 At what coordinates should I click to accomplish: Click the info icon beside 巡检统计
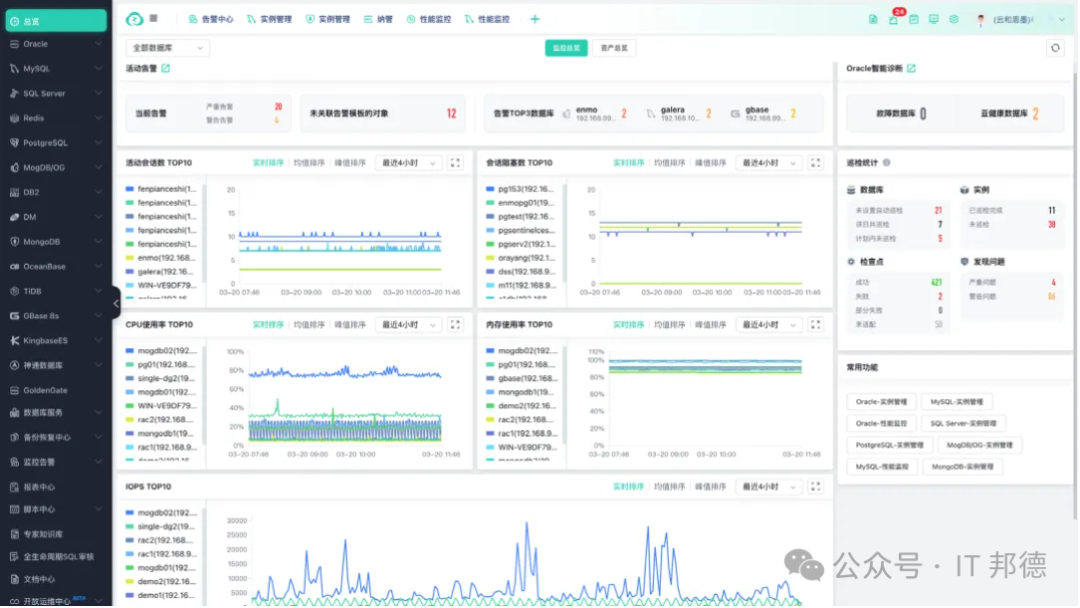[886, 163]
